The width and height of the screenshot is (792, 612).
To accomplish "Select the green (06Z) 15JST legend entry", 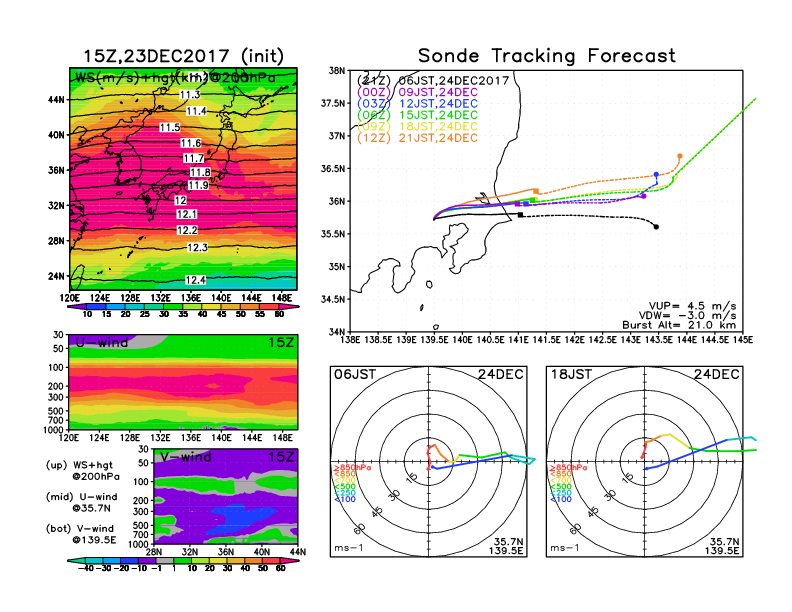I will click(420, 115).
